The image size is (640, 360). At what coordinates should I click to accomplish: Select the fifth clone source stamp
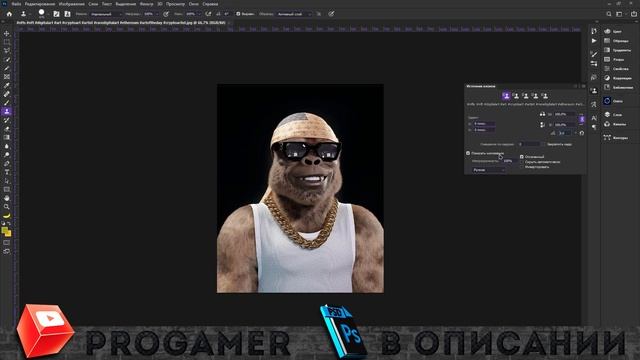point(544,96)
